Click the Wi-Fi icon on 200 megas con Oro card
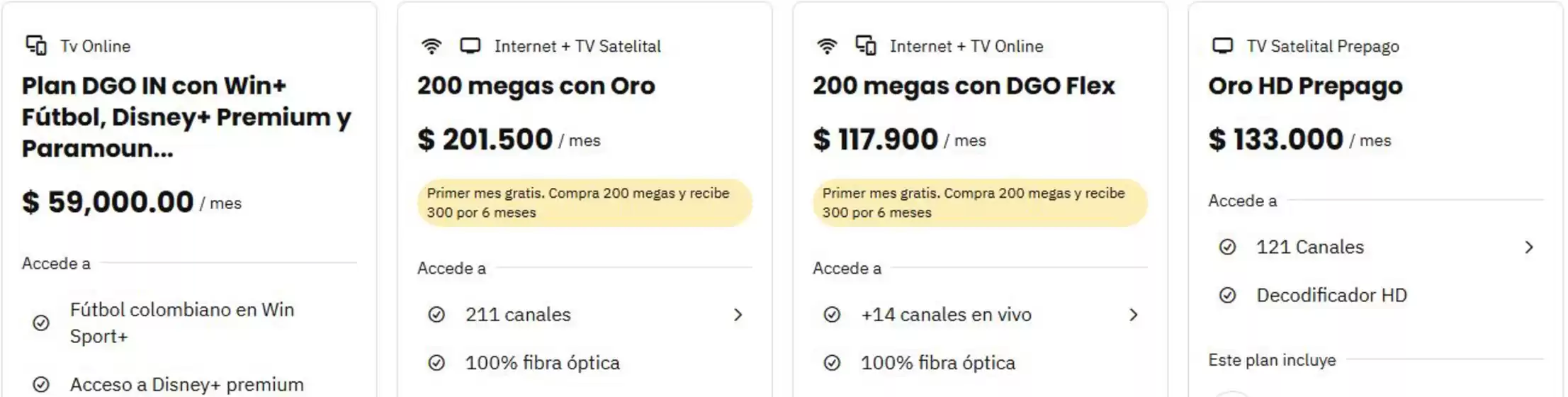 coord(431,46)
